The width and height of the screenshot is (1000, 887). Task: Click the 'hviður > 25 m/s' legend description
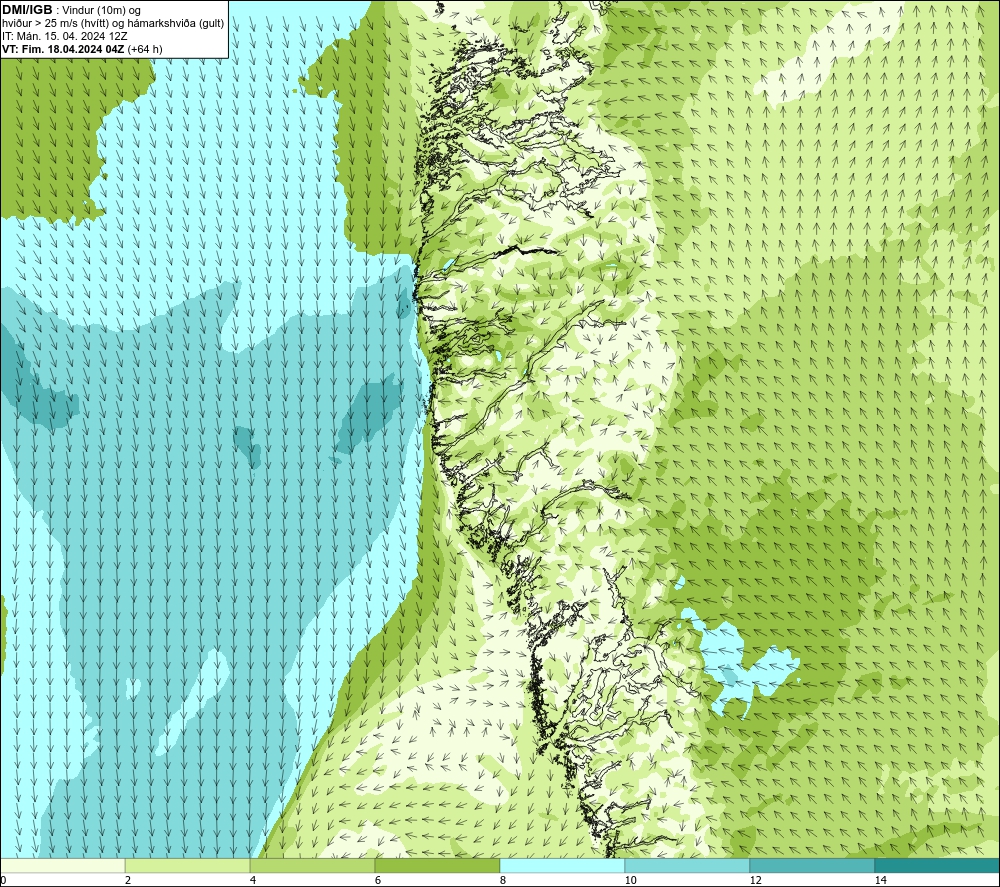(113, 24)
